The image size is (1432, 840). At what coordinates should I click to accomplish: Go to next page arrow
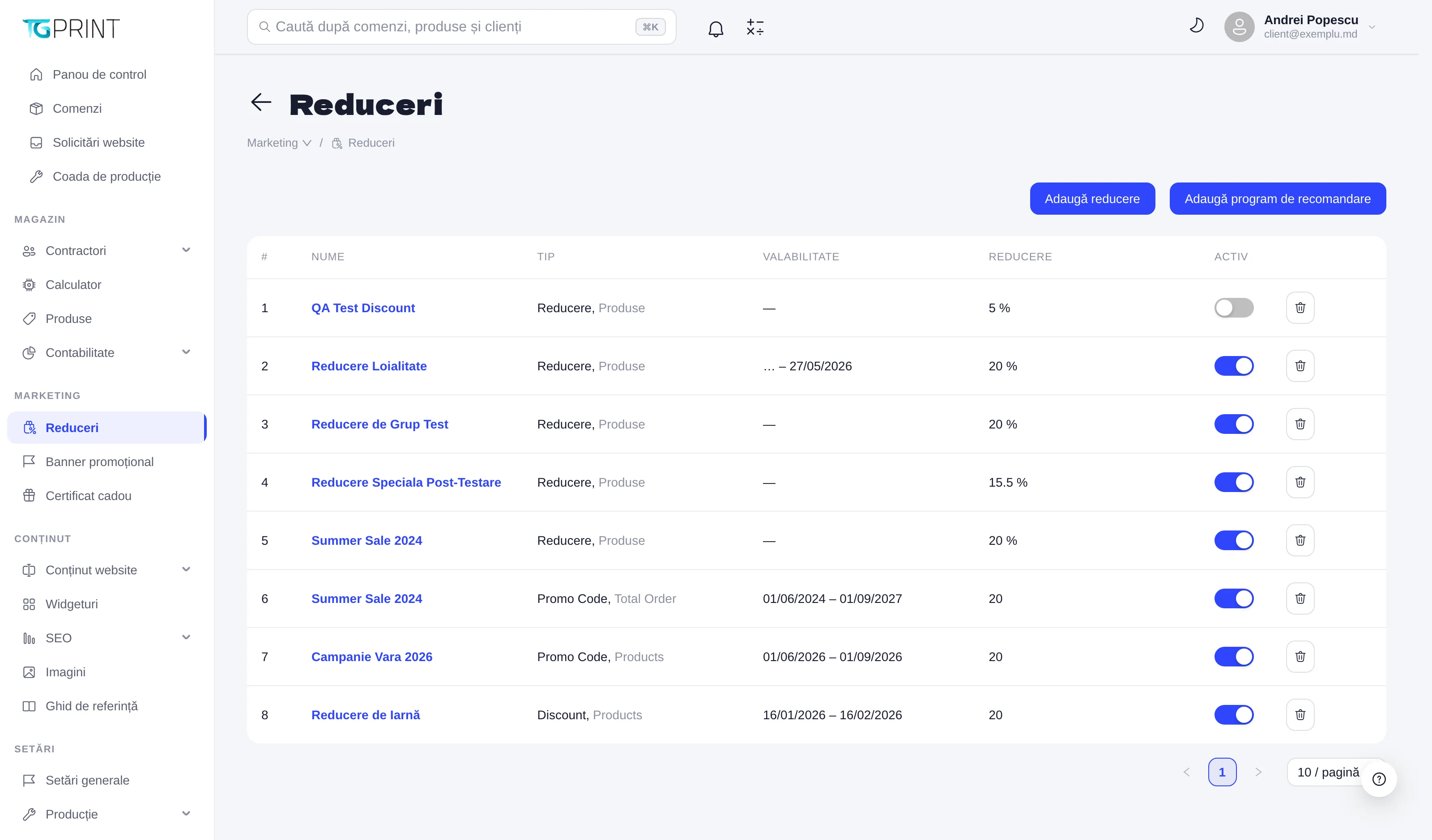(x=1258, y=772)
